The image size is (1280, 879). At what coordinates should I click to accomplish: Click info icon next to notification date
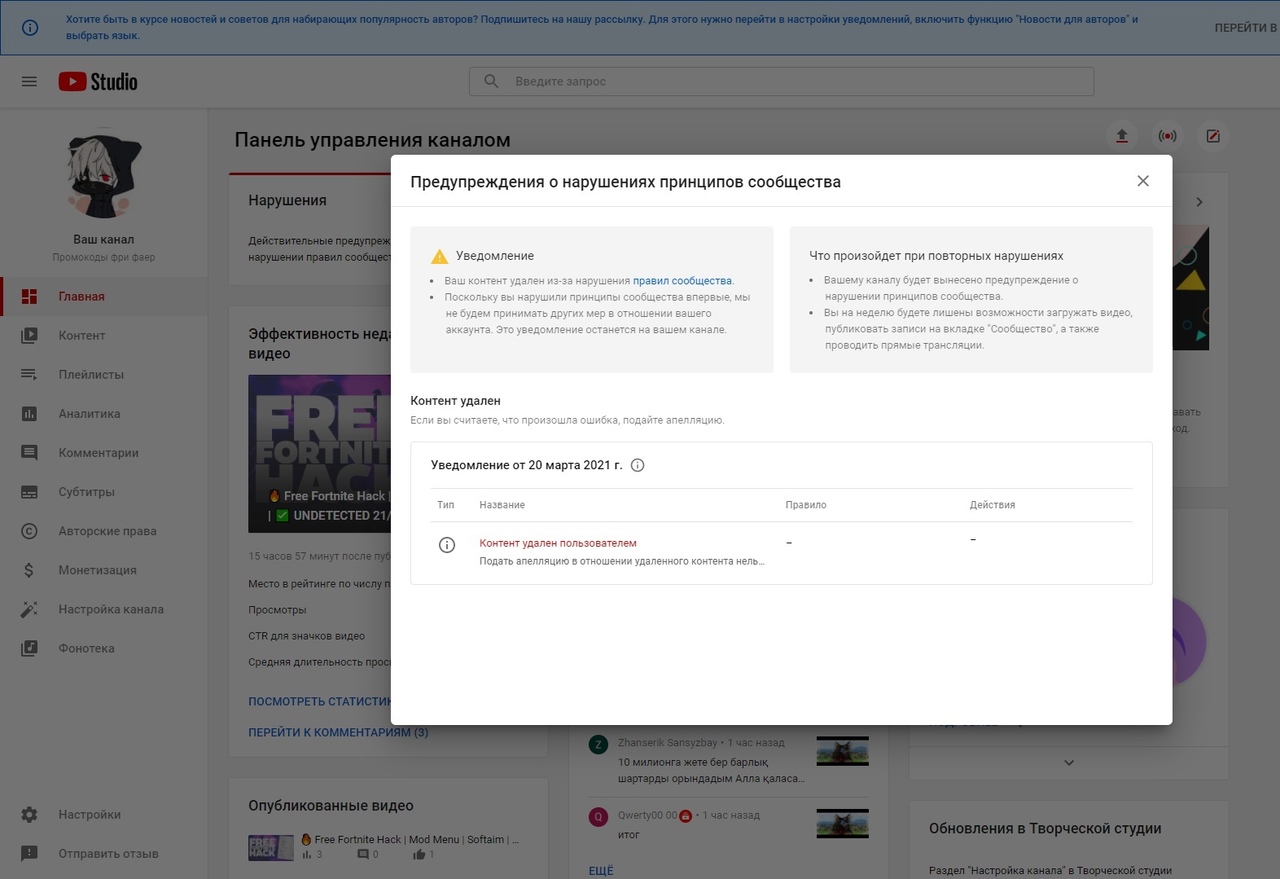(638, 465)
